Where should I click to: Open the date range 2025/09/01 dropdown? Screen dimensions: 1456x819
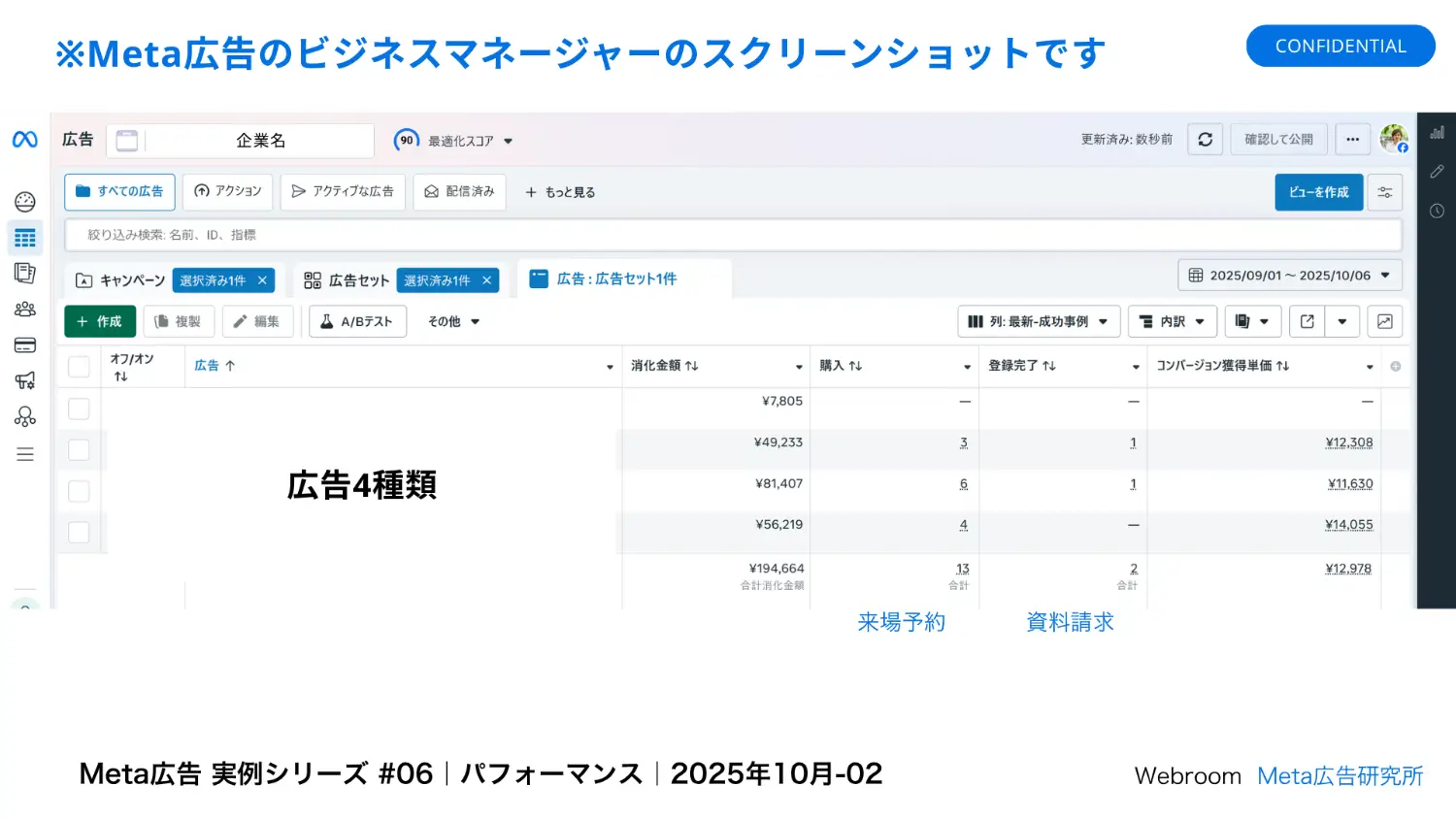[1289, 276]
